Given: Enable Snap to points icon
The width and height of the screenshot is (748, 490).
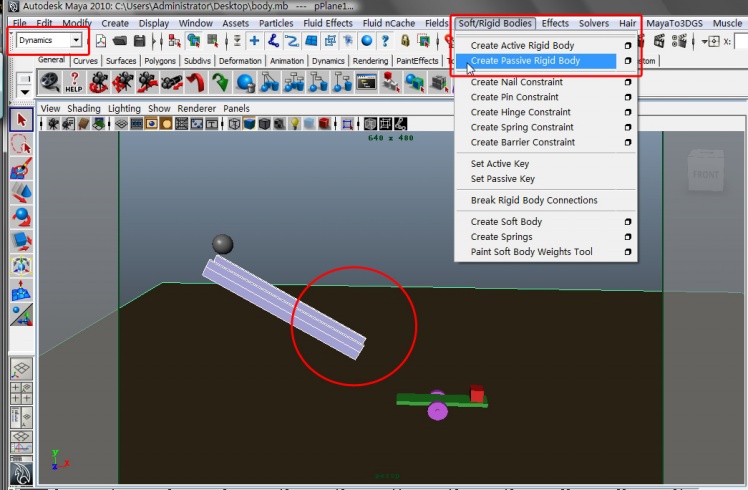Looking at the screenshot, I should 291,41.
